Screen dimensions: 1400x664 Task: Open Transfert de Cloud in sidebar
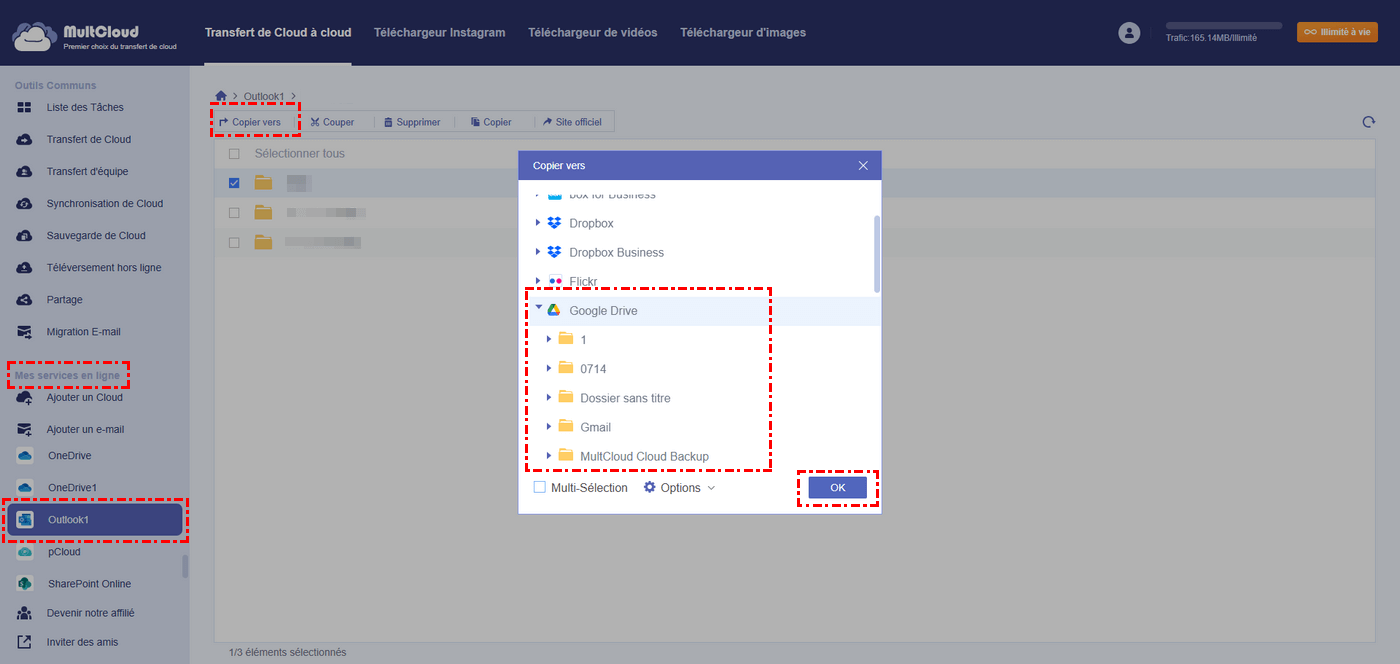[x=88, y=139]
